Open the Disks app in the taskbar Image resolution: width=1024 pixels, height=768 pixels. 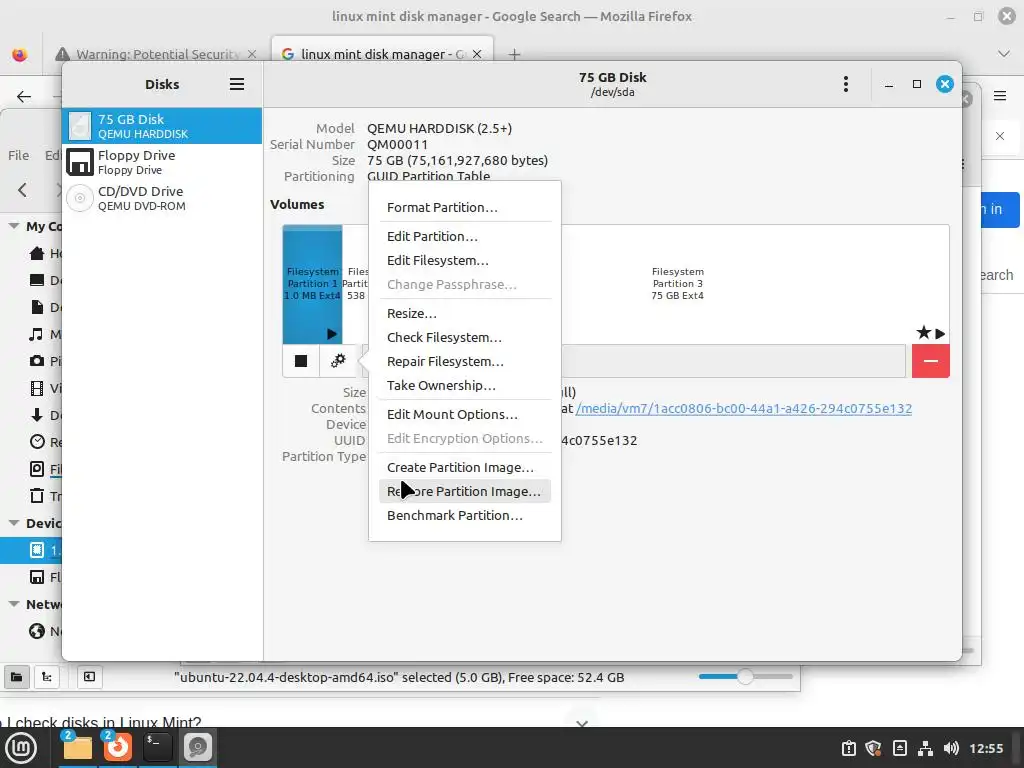click(197, 748)
